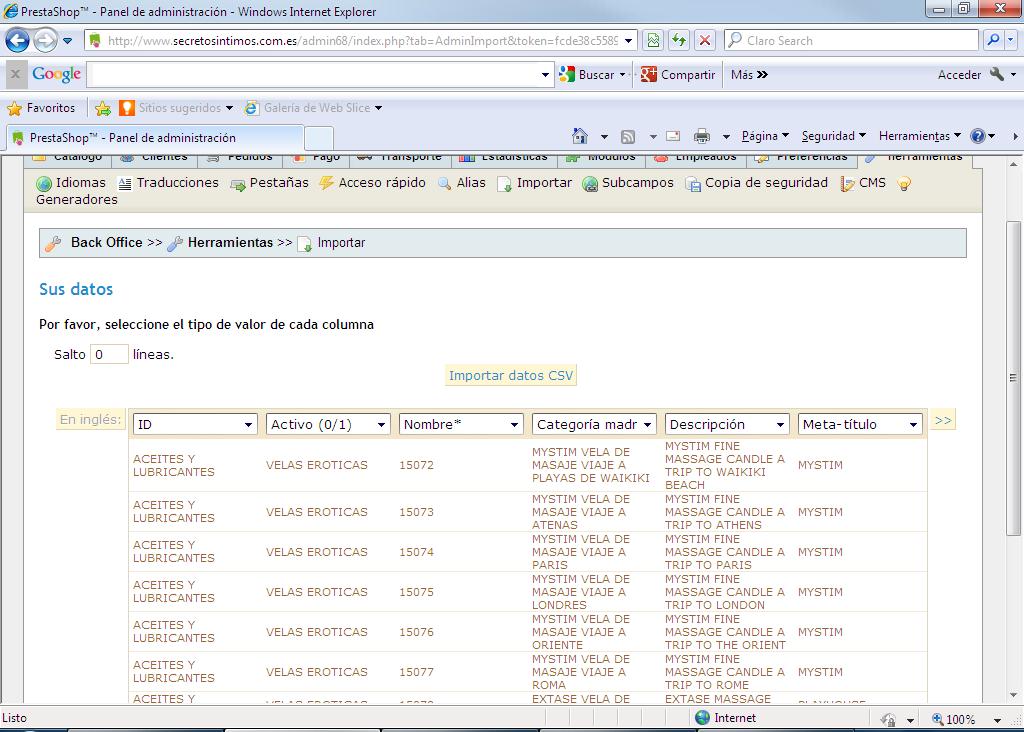Click MYSTIM FINE MASSAGE CANDLE A TRIP TO ROME

pyautogui.click(x=725, y=672)
